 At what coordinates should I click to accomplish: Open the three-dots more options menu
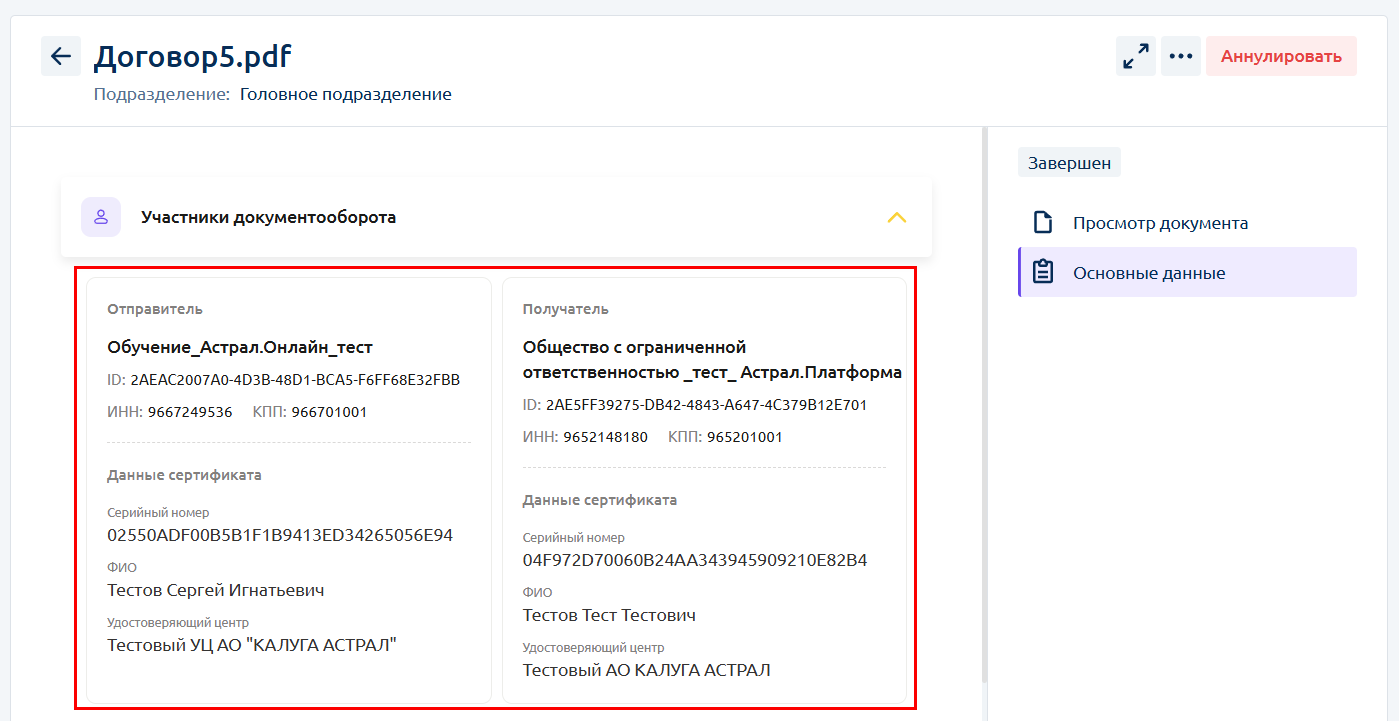1181,56
